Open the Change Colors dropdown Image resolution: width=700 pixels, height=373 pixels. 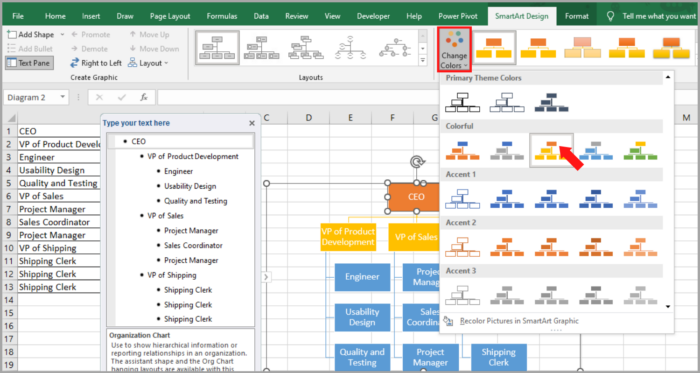click(454, 50)
